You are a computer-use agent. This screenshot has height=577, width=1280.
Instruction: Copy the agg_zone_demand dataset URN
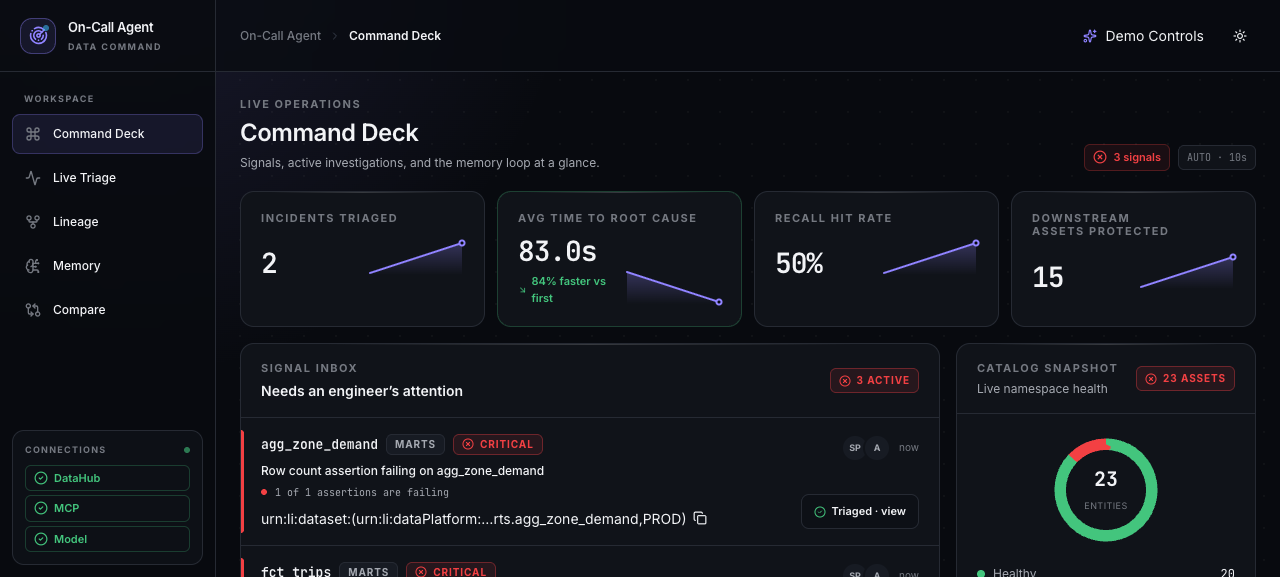(x=700, y=518)
